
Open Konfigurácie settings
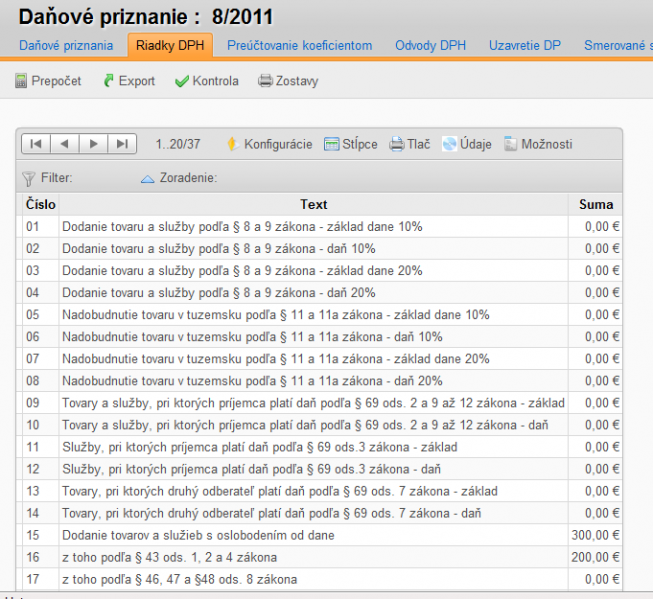point(278,144)
